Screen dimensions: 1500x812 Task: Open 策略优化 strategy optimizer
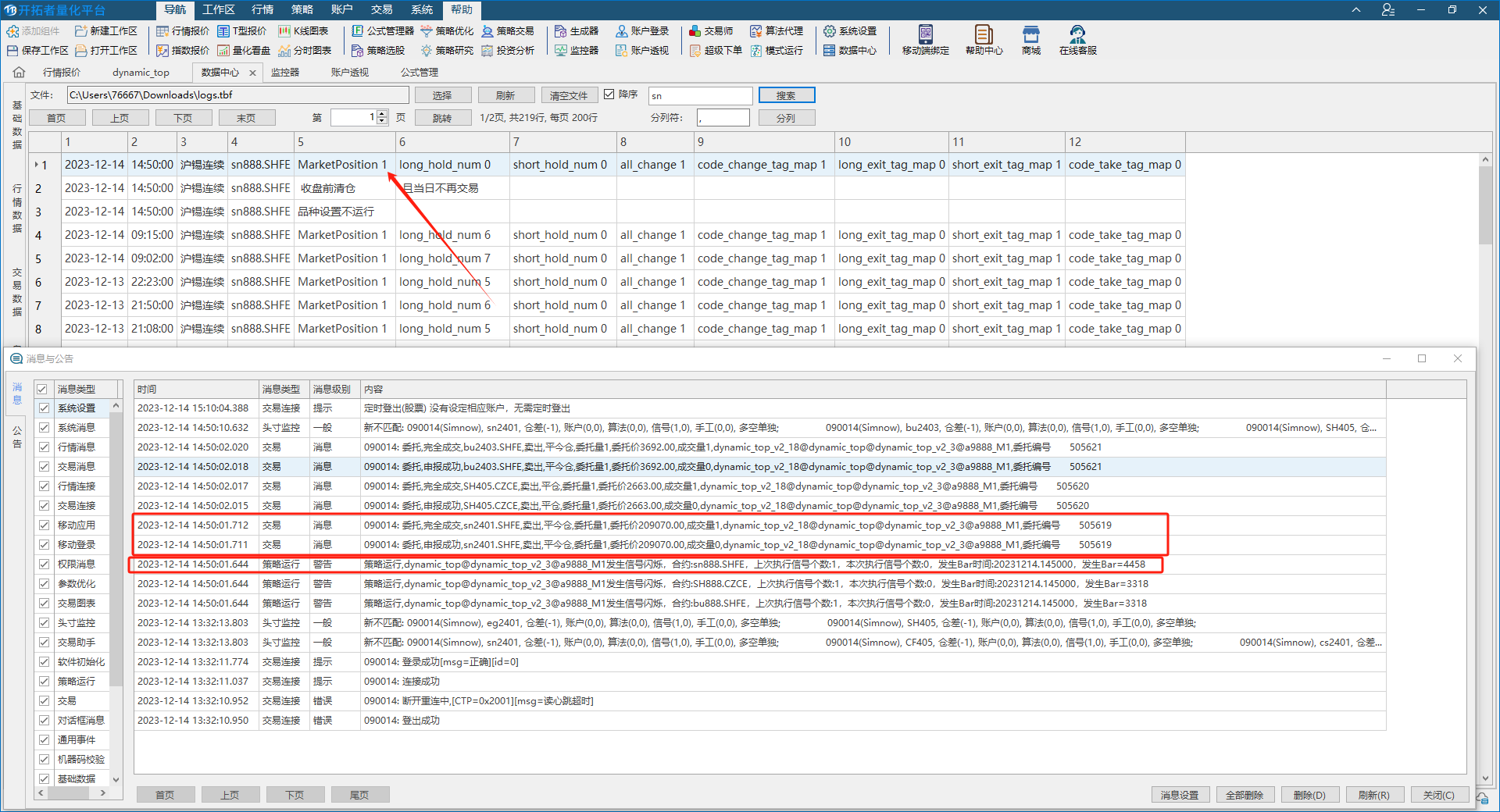[x=447, y=31]
